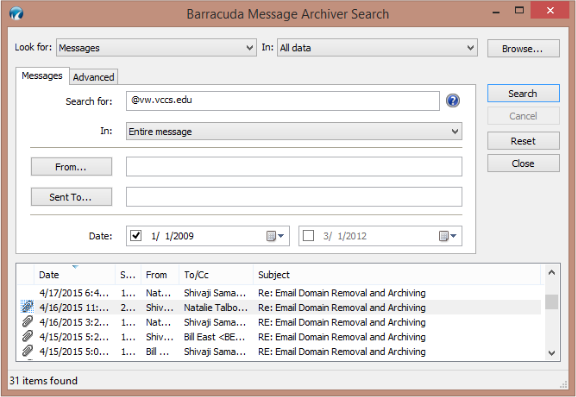The image size is (576, 397).
Task: Sort results by From column header
Action: [160, 275]
